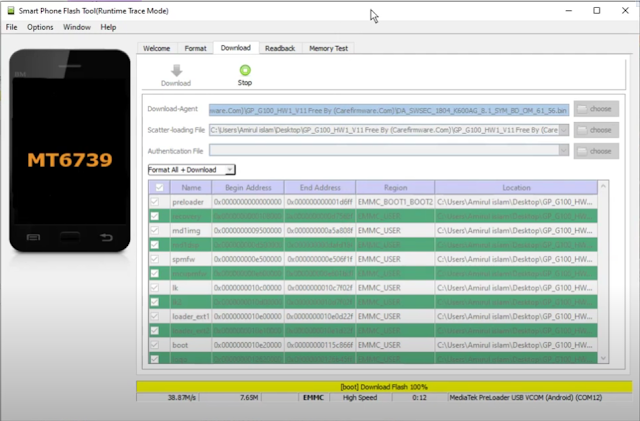The image size is (640, 421).
Task: Switch to the Welcome tab
Action: pyautogui.click(x=156, y=48)
